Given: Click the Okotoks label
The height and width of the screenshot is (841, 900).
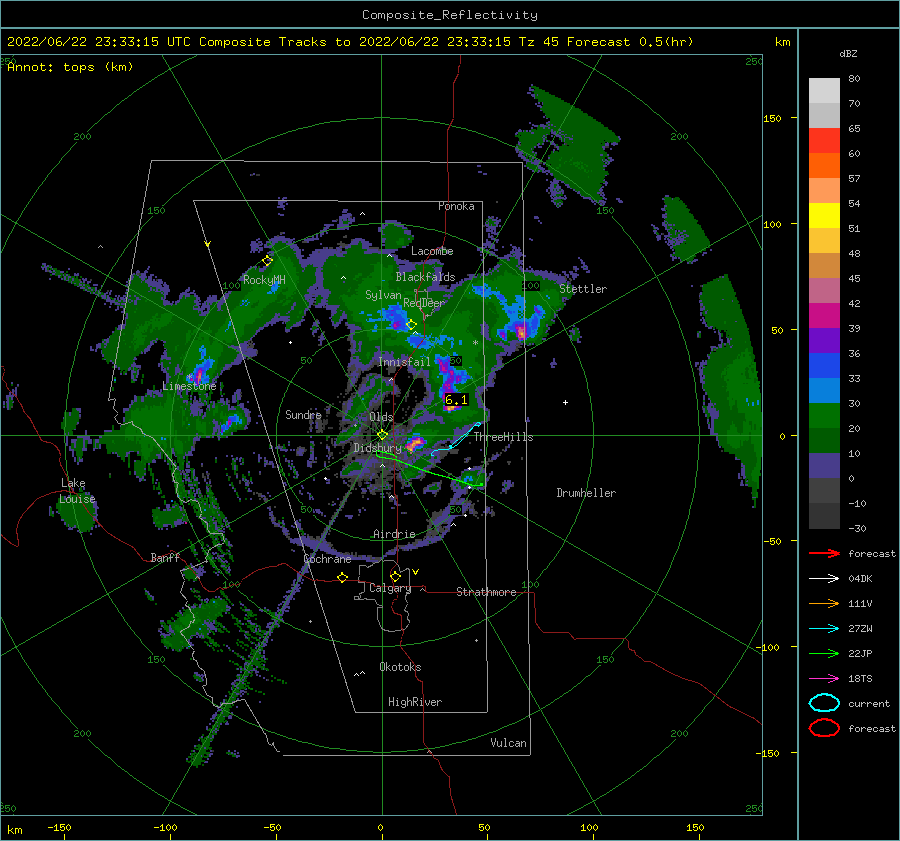Looking at the screenshot, I should click(400, 667).
